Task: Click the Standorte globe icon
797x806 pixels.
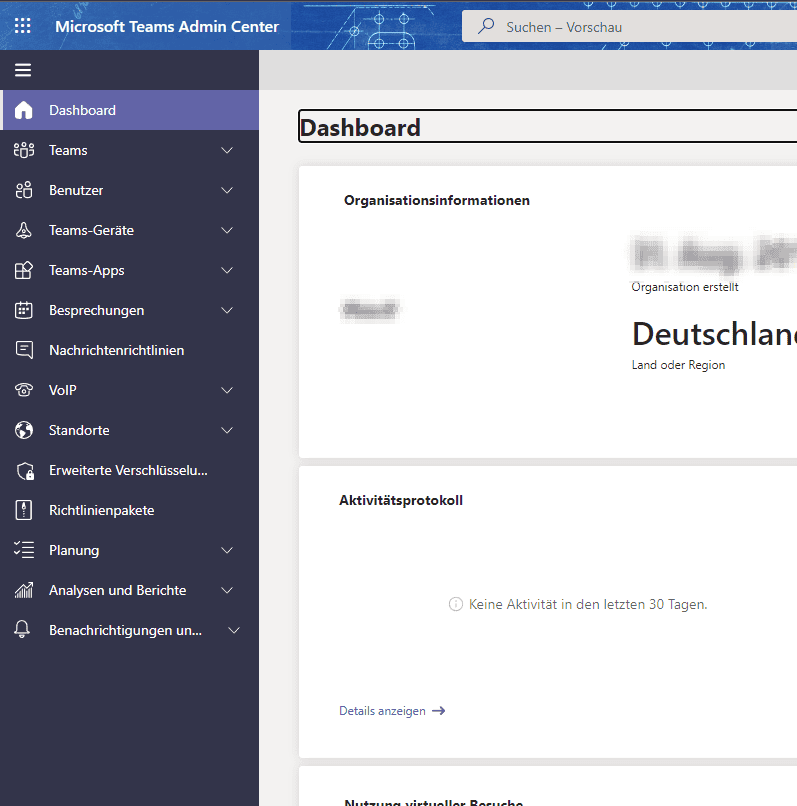Action: coord(24,430)
